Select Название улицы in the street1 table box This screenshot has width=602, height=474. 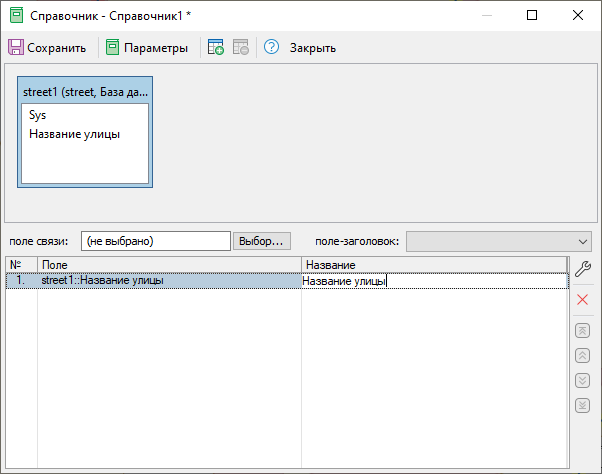pos(75,134)
